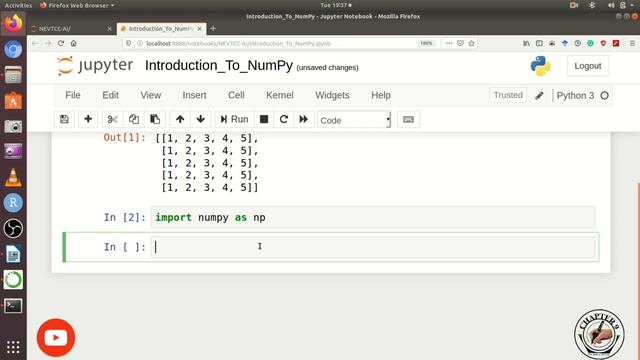
Task: Open the Cell menu
Action: [x=236, y=95]
